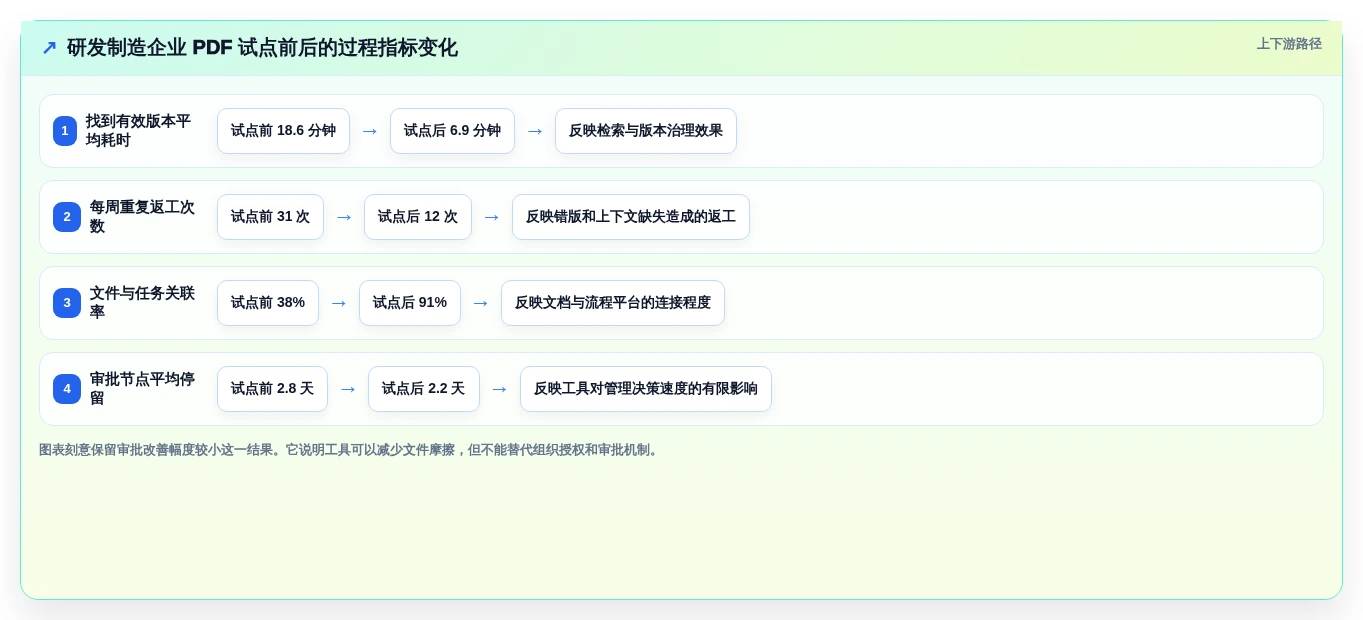Click the 试点前 18.6 分钟 chip
The width and height of the screenshot is (1363, 620).
[x=283, y=131]
